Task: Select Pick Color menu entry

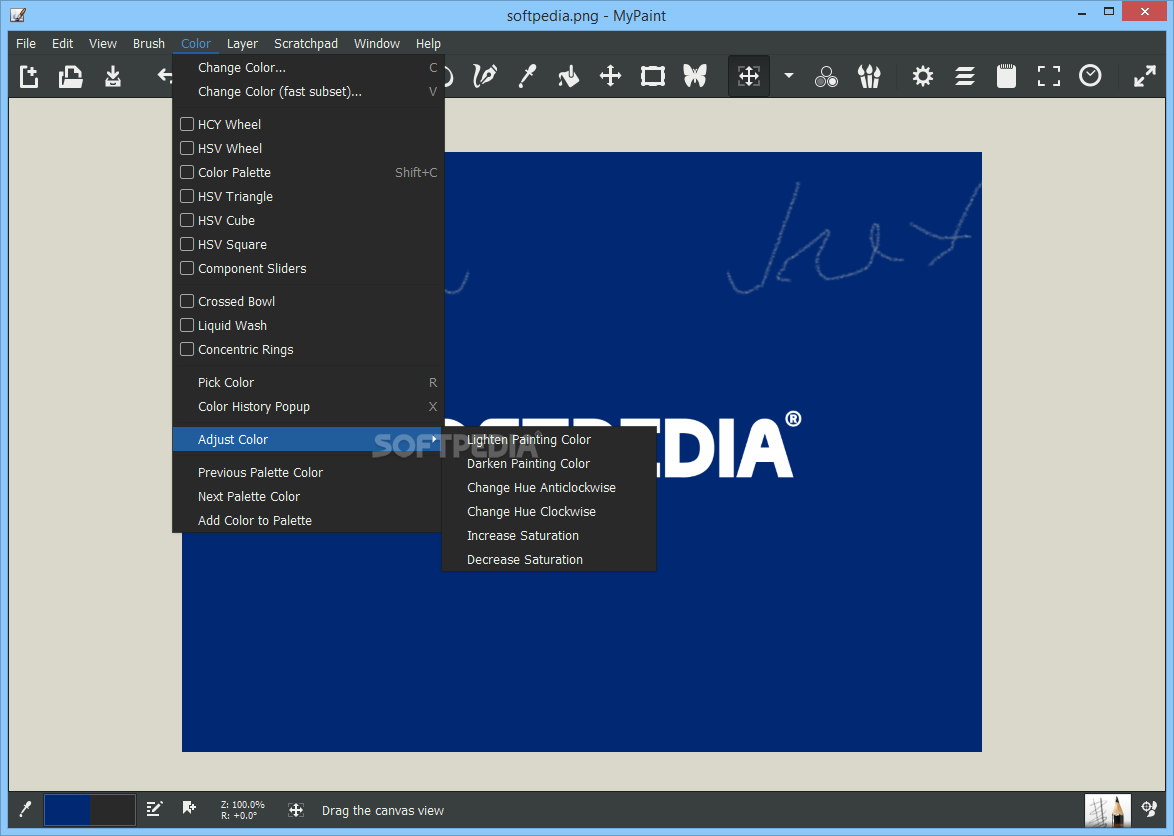Action: coord(308,382)
